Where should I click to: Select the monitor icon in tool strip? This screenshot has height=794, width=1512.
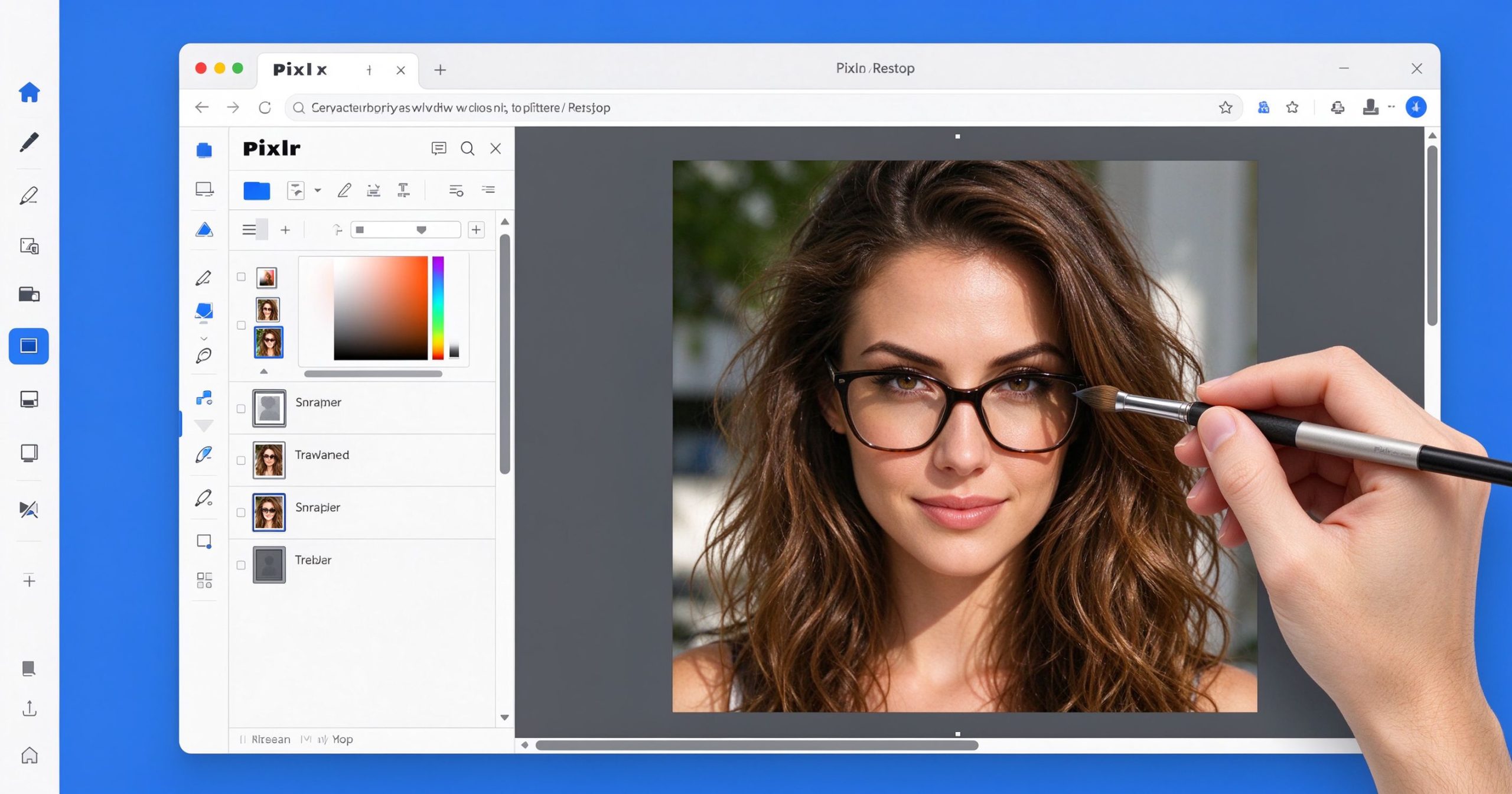click(204, 189)
